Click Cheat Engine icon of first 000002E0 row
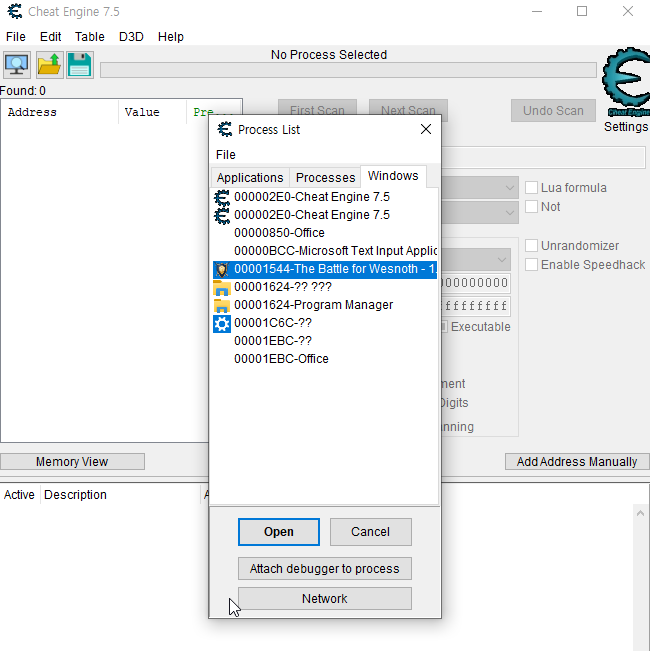650x651 pixels. (222, 198)
